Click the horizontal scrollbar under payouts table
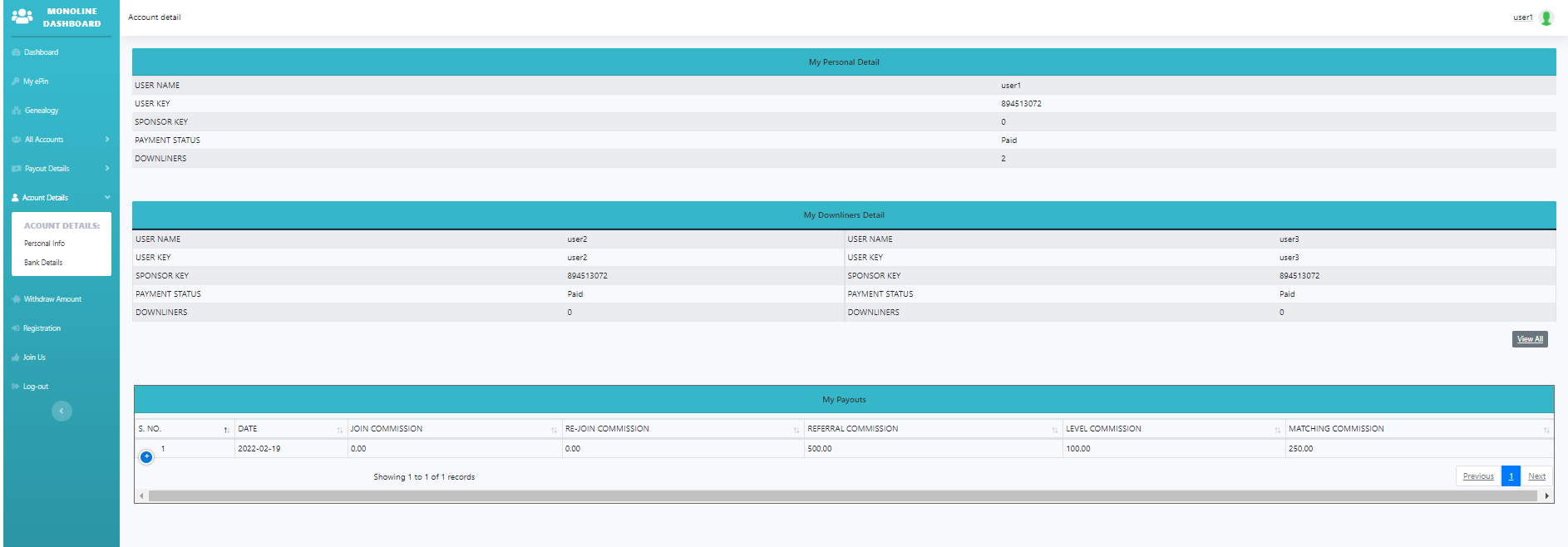The image size is (1568, 547). point(842,496)
